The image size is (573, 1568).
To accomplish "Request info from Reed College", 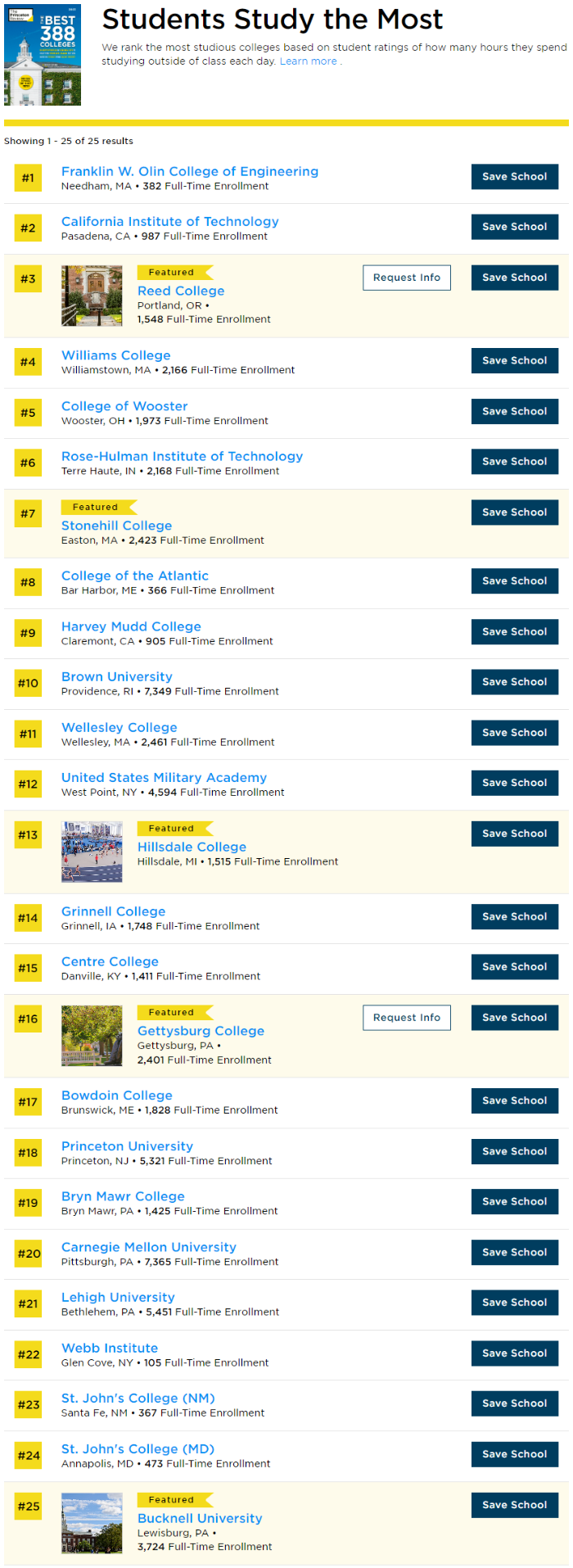I will tap(407, 278).
